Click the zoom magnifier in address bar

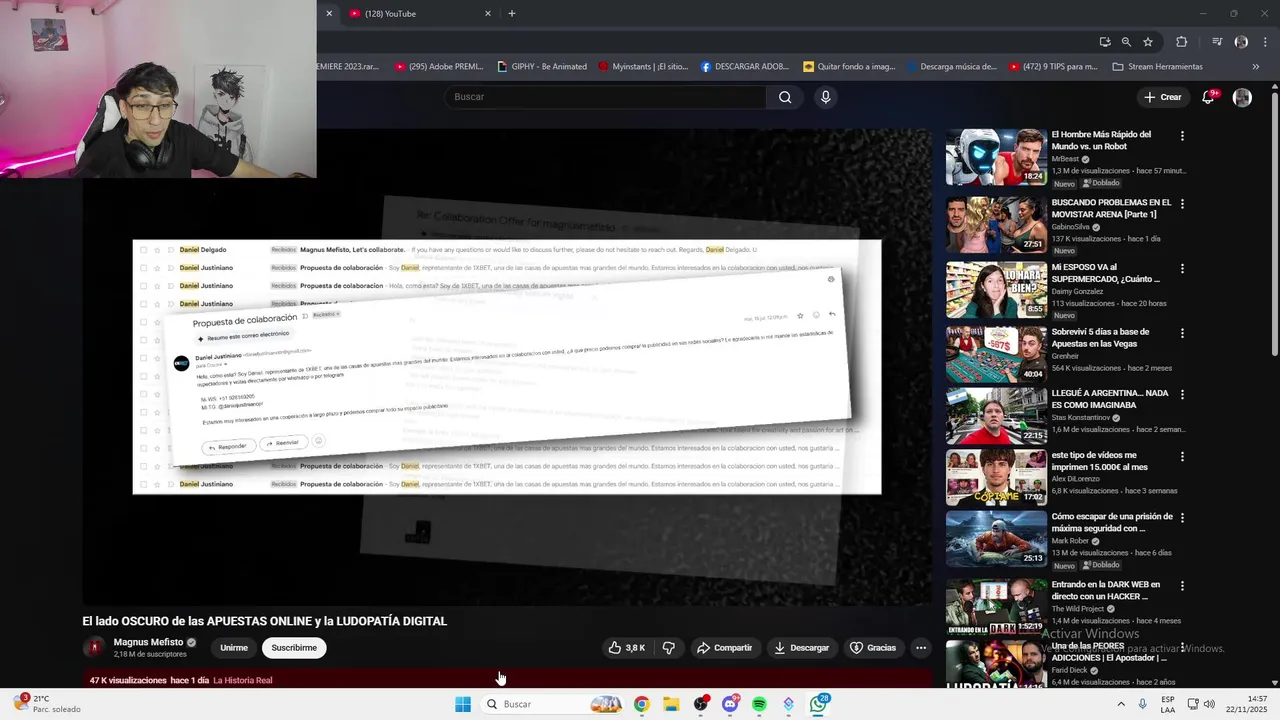tap(1126, 42)
